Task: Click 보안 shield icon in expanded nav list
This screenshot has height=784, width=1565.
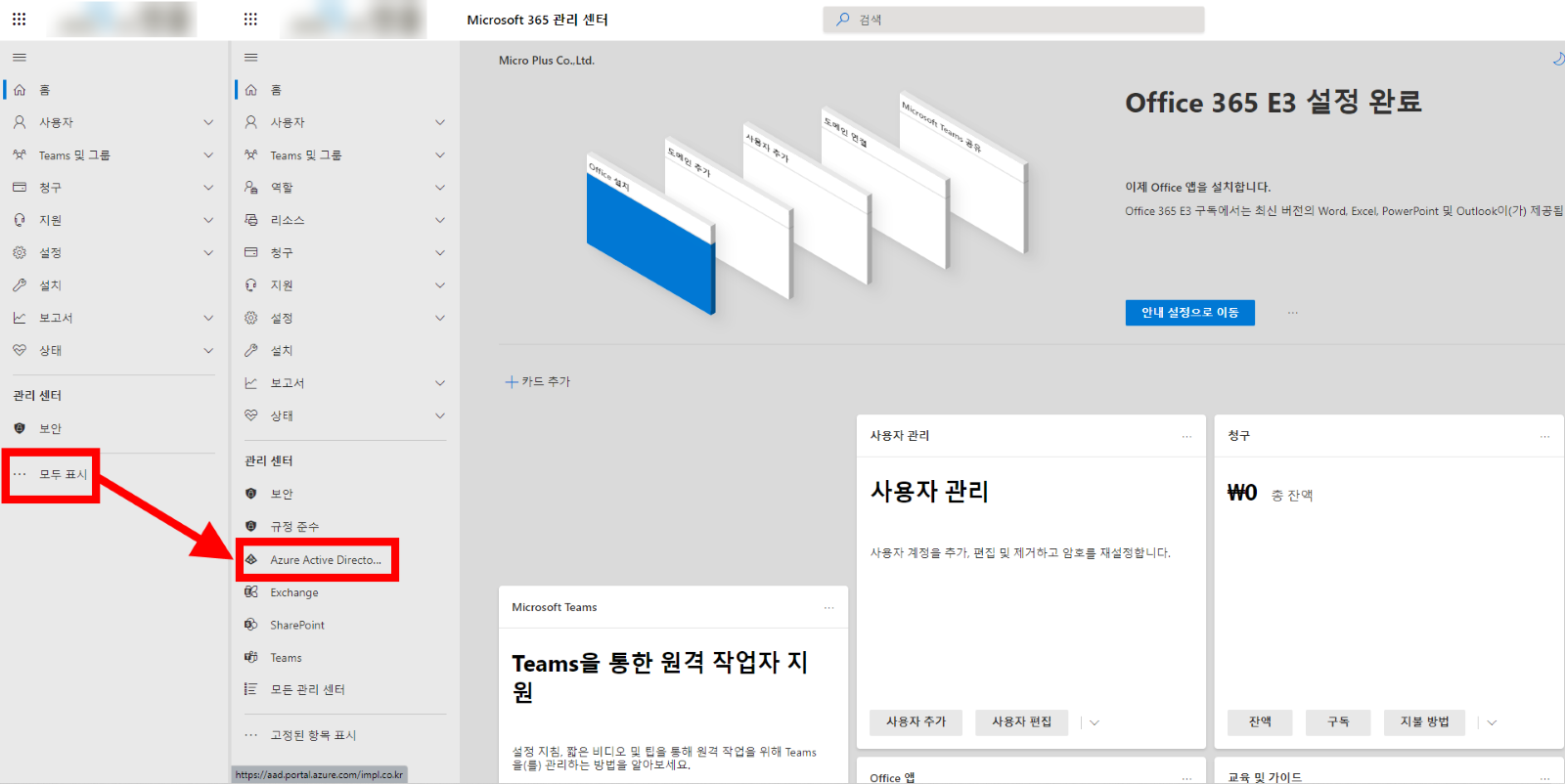Action: click(x=251, y=494)
